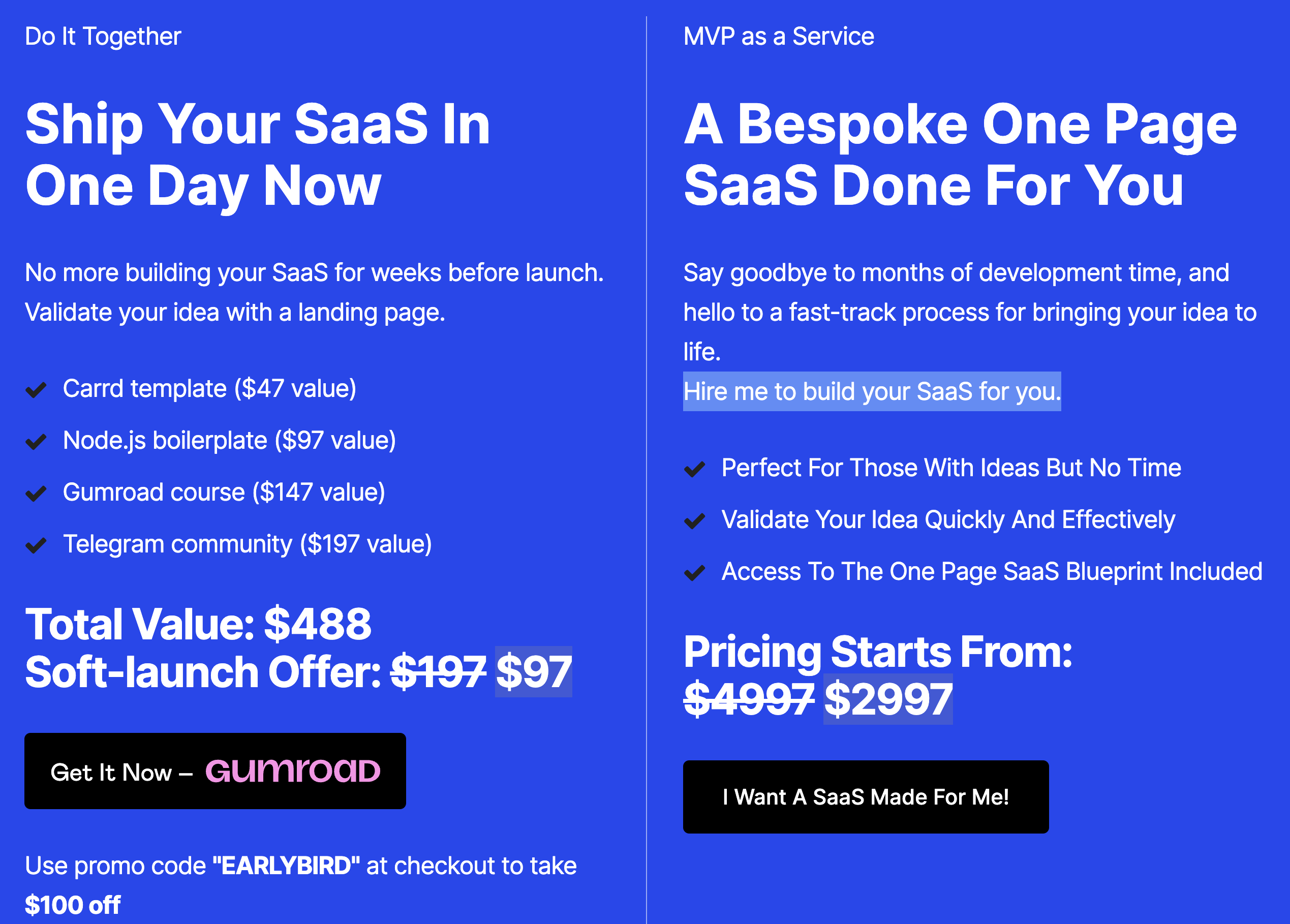Click the checkmark beside Node.js boilerplate

(x=36, y=441)
